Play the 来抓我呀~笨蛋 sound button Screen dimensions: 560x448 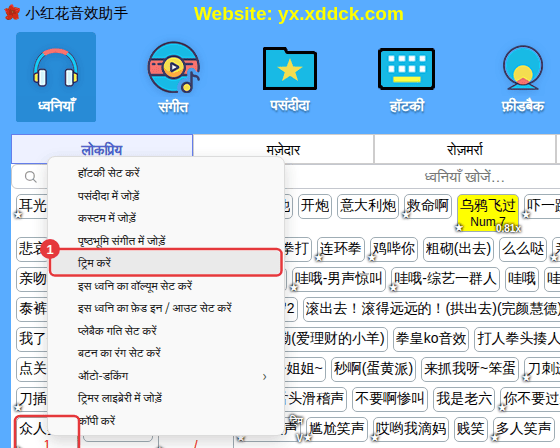click(x=470, y=369)
